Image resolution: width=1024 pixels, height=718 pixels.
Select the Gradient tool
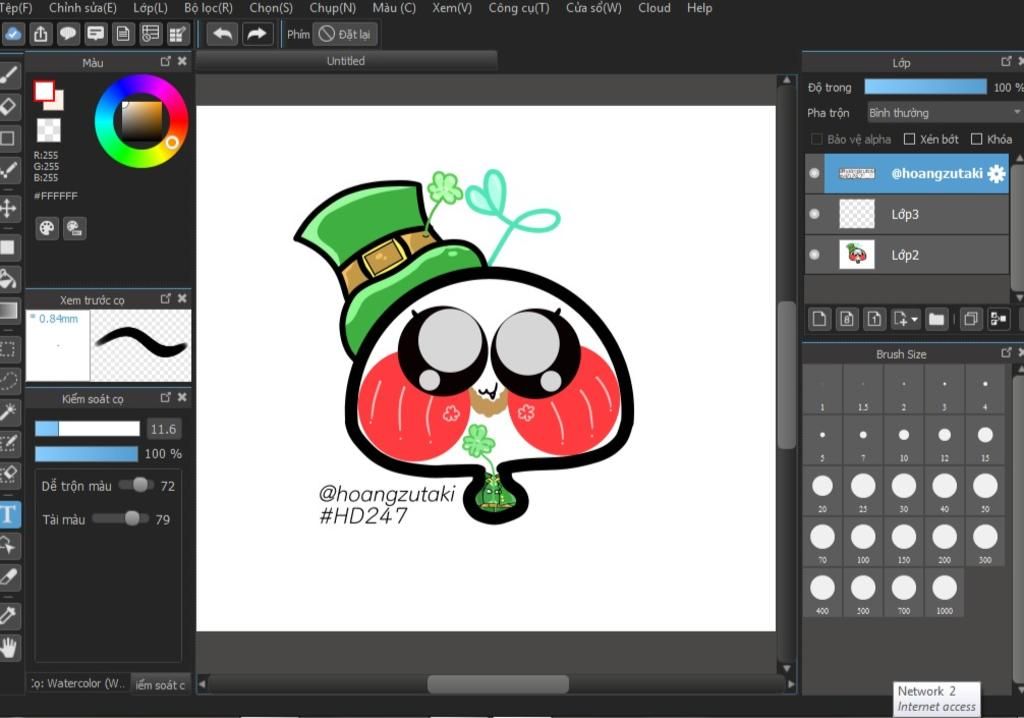(9, 310)
